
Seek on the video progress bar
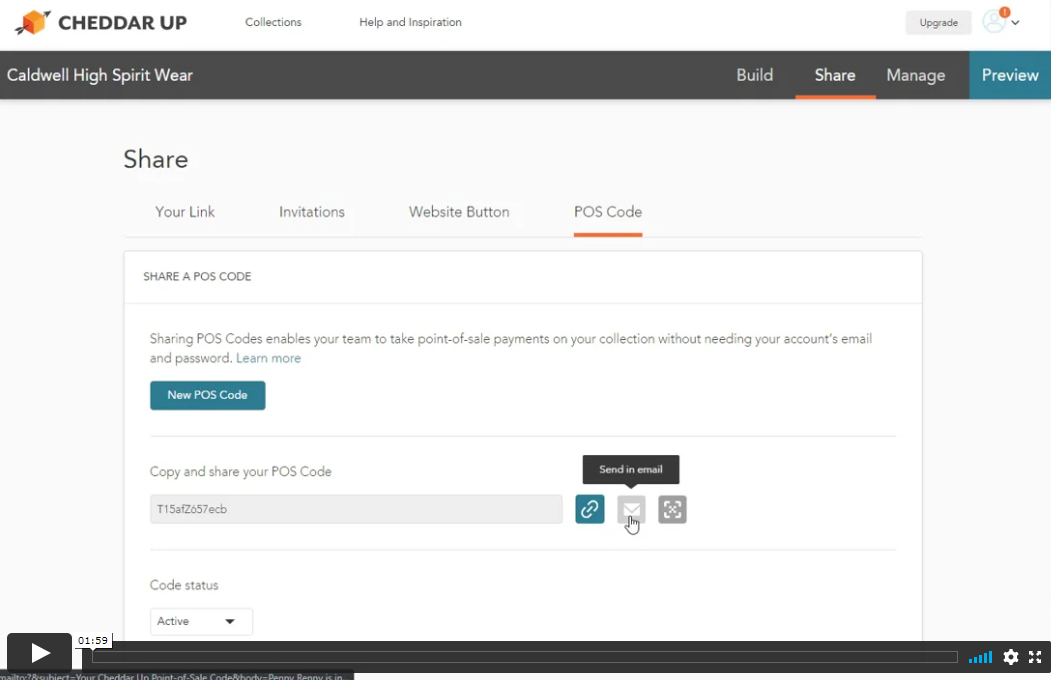tap(524, 657)
